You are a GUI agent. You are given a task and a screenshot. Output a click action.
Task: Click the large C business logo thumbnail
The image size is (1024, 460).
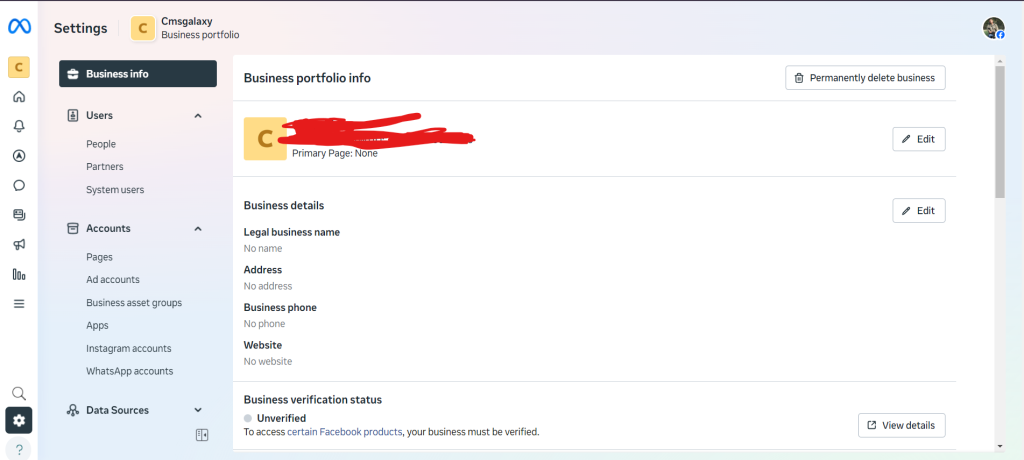pyautogui.click(x=265, y=139)
